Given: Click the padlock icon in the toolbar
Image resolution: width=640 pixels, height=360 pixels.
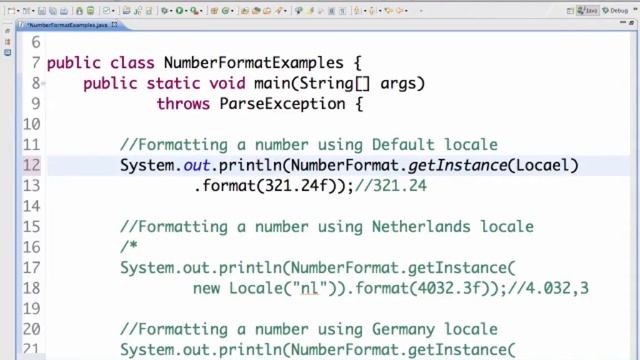Looking at the screenshot, I should click(x=80, y=11).
